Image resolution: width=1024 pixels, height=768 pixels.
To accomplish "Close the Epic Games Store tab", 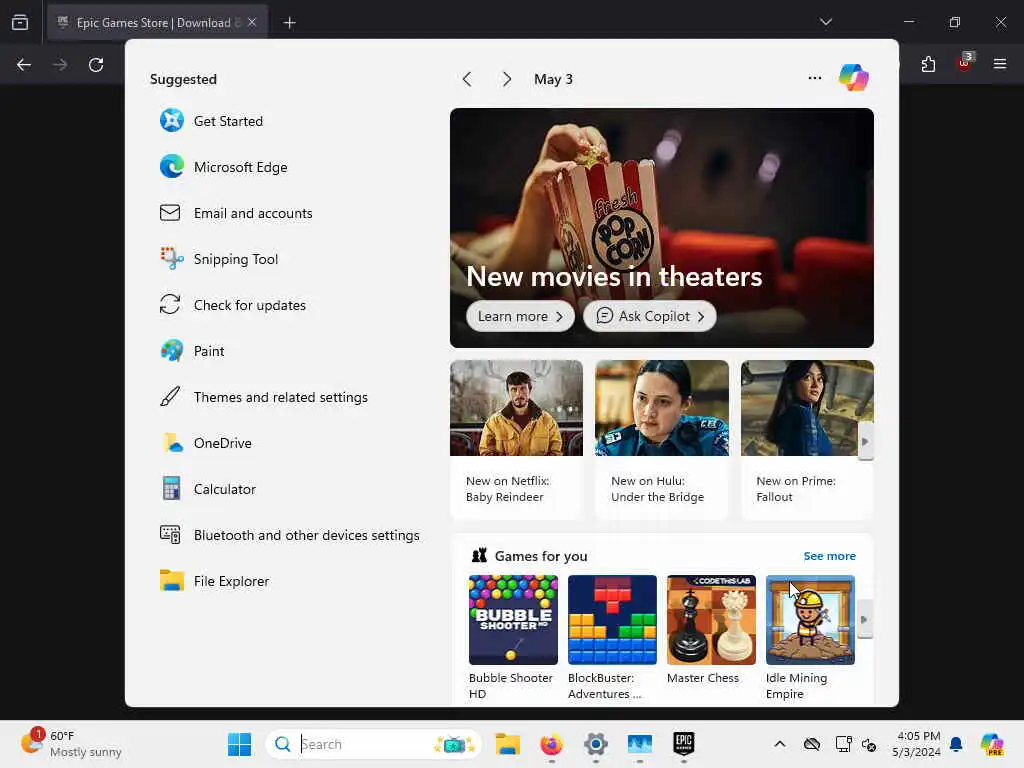I will point(252,23).
